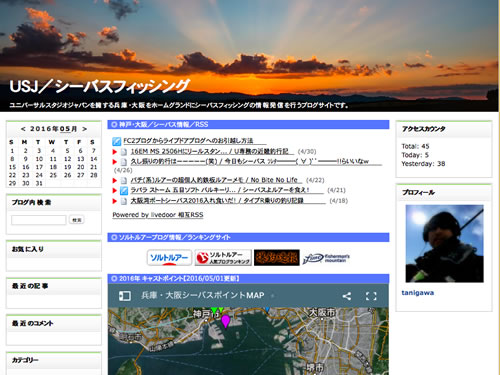This screenshot has height=375, width=500.
Task: Click the 堺市 label on the map
Action: pyautogui.click(x=315, y=368)
